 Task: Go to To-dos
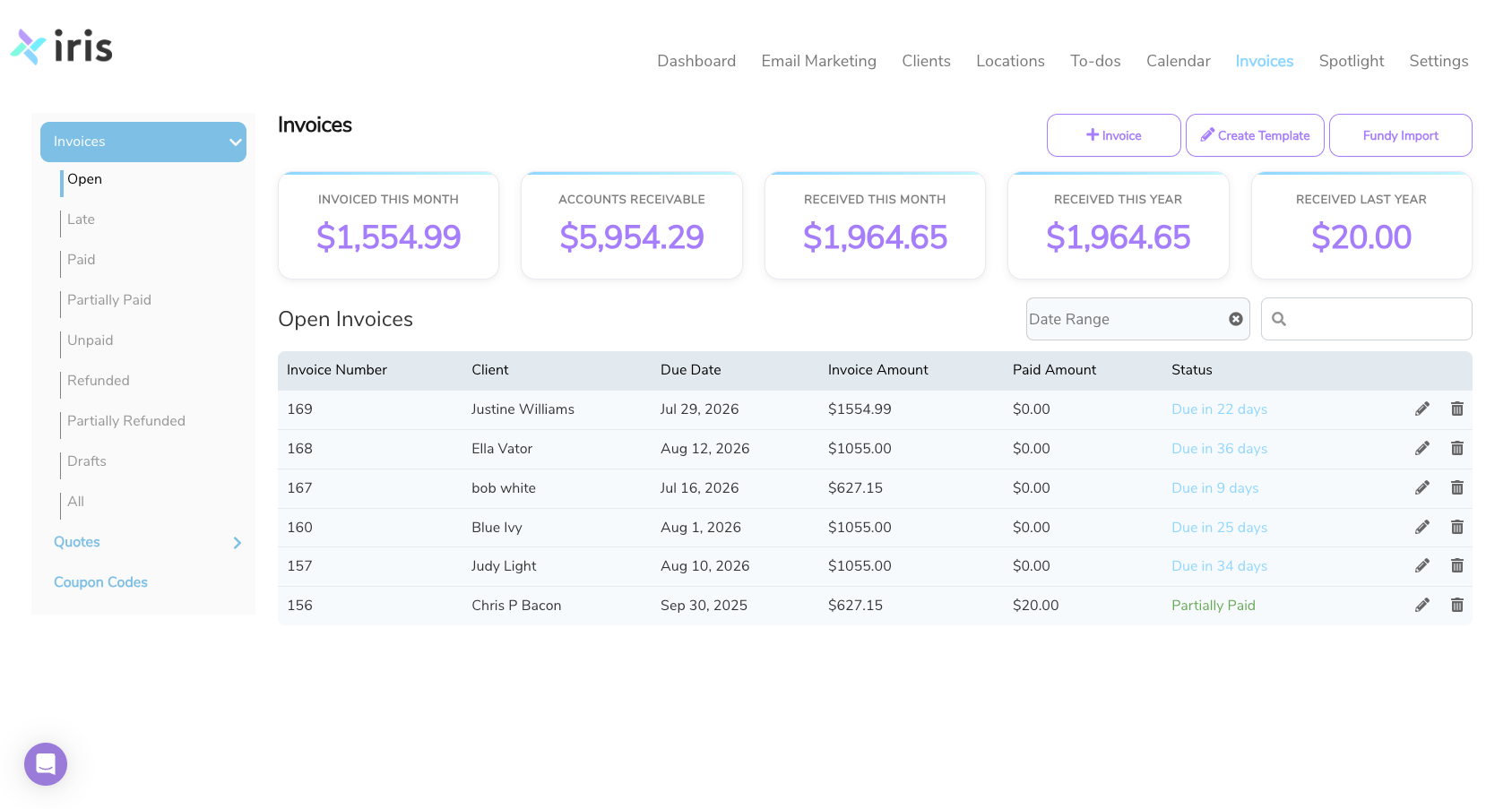1095,61
